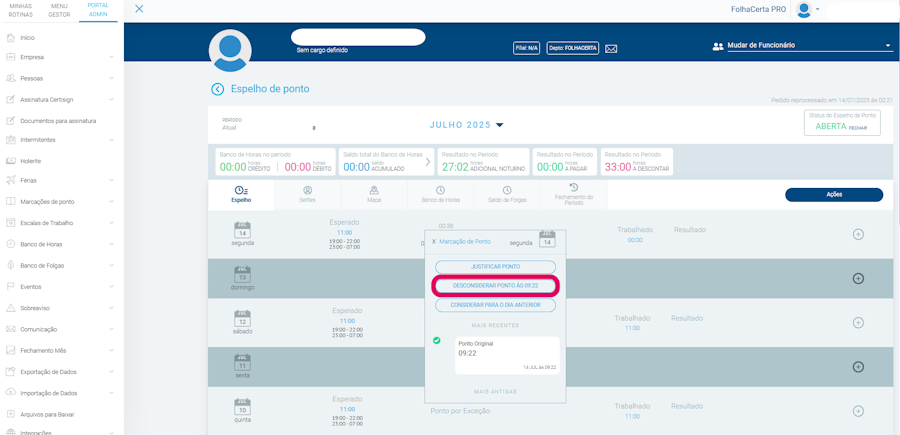
Task: Expand the Pessoas menu chevron
Action: click(x=111, y=78)
